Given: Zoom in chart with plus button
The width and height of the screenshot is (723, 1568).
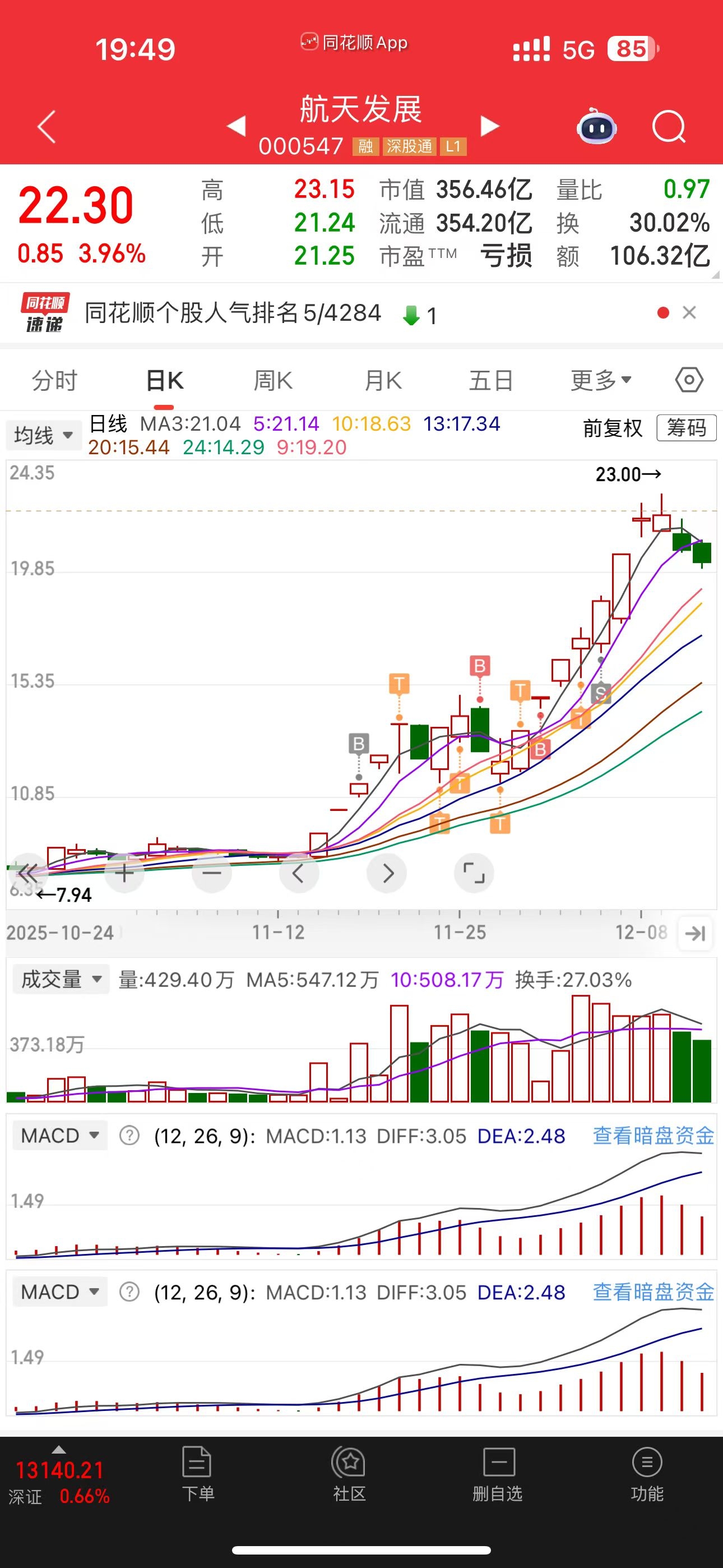Looking at the screenshot, I should tap(124, 874).
